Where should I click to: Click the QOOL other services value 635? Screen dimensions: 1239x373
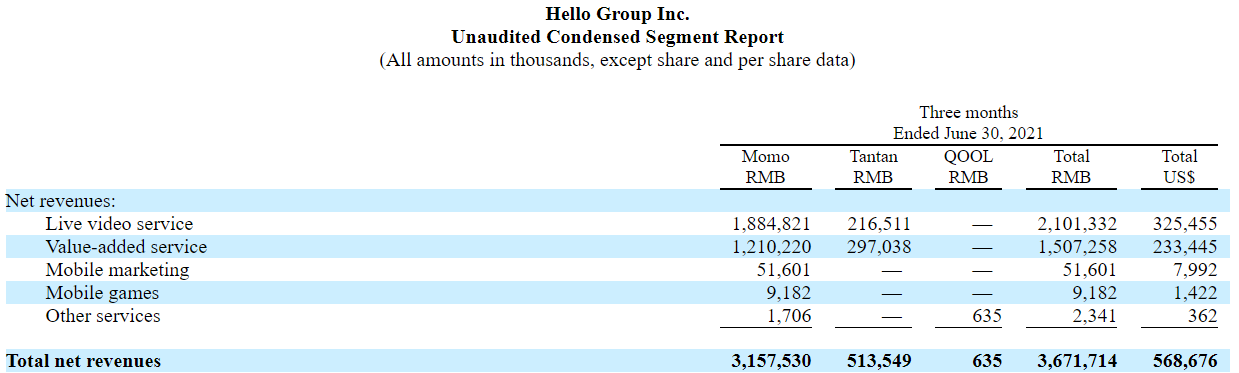point(986,316)
